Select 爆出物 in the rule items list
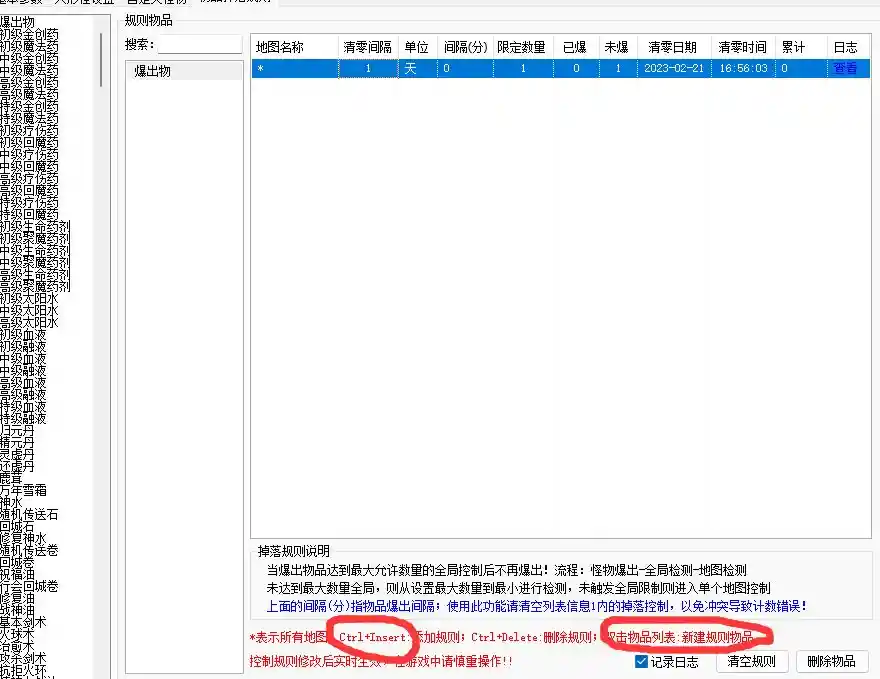The height and width of the screenshot is (679, 880). coord(184,71)
